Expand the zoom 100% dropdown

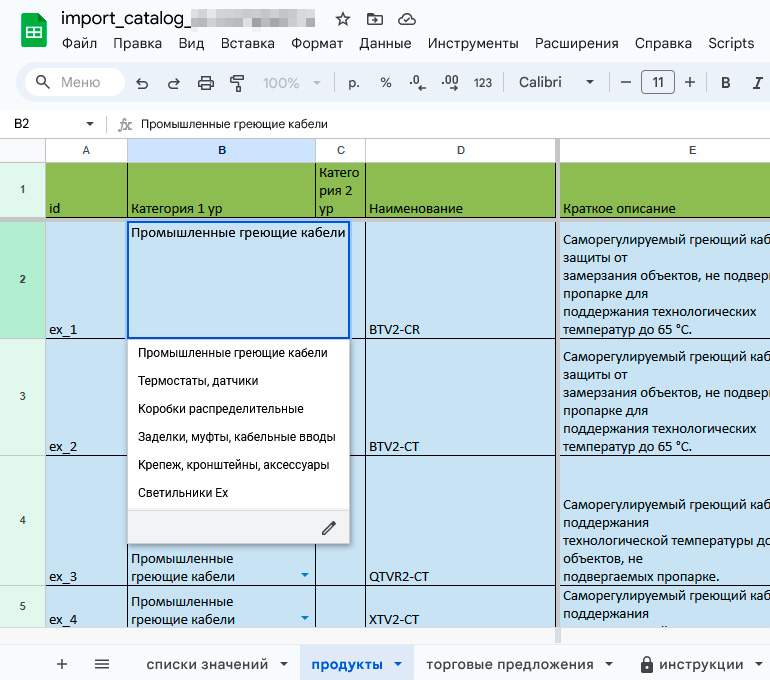pos(292,83)
